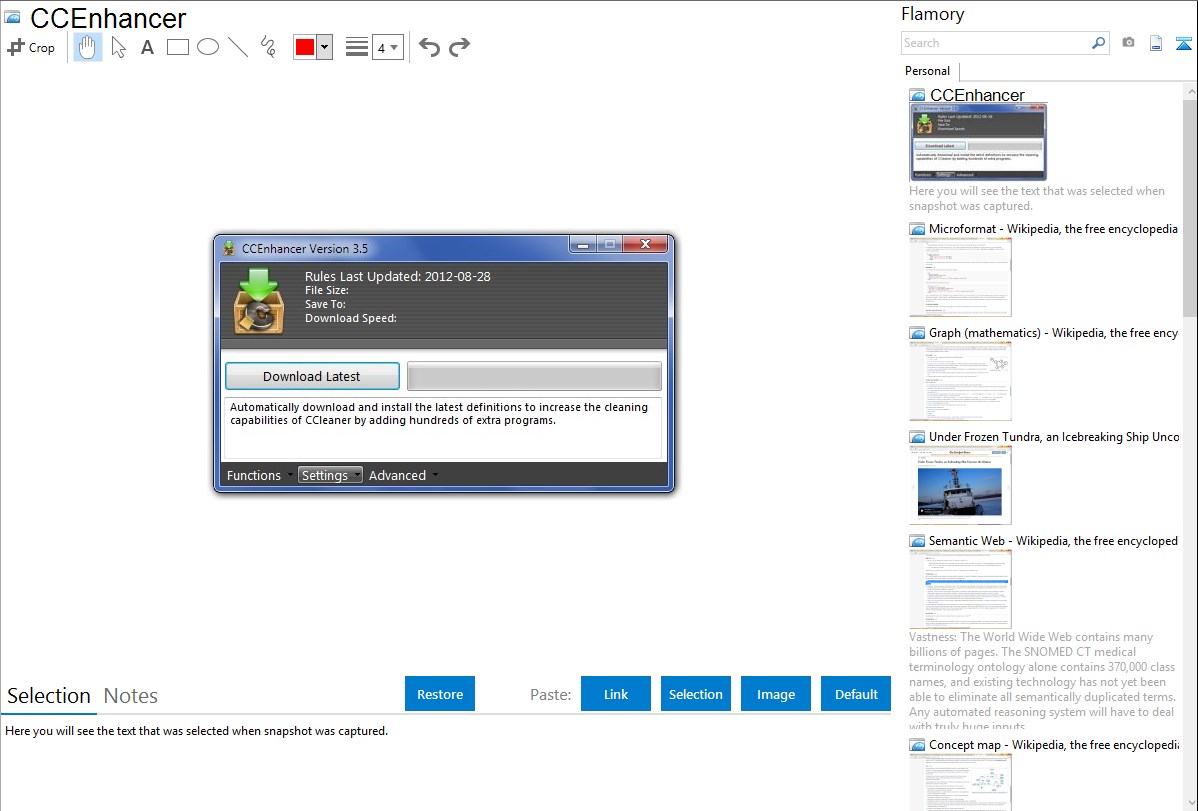Activate the hand pan tool
Viewport: 1198px width, 811px height.
tap(88, 47)
